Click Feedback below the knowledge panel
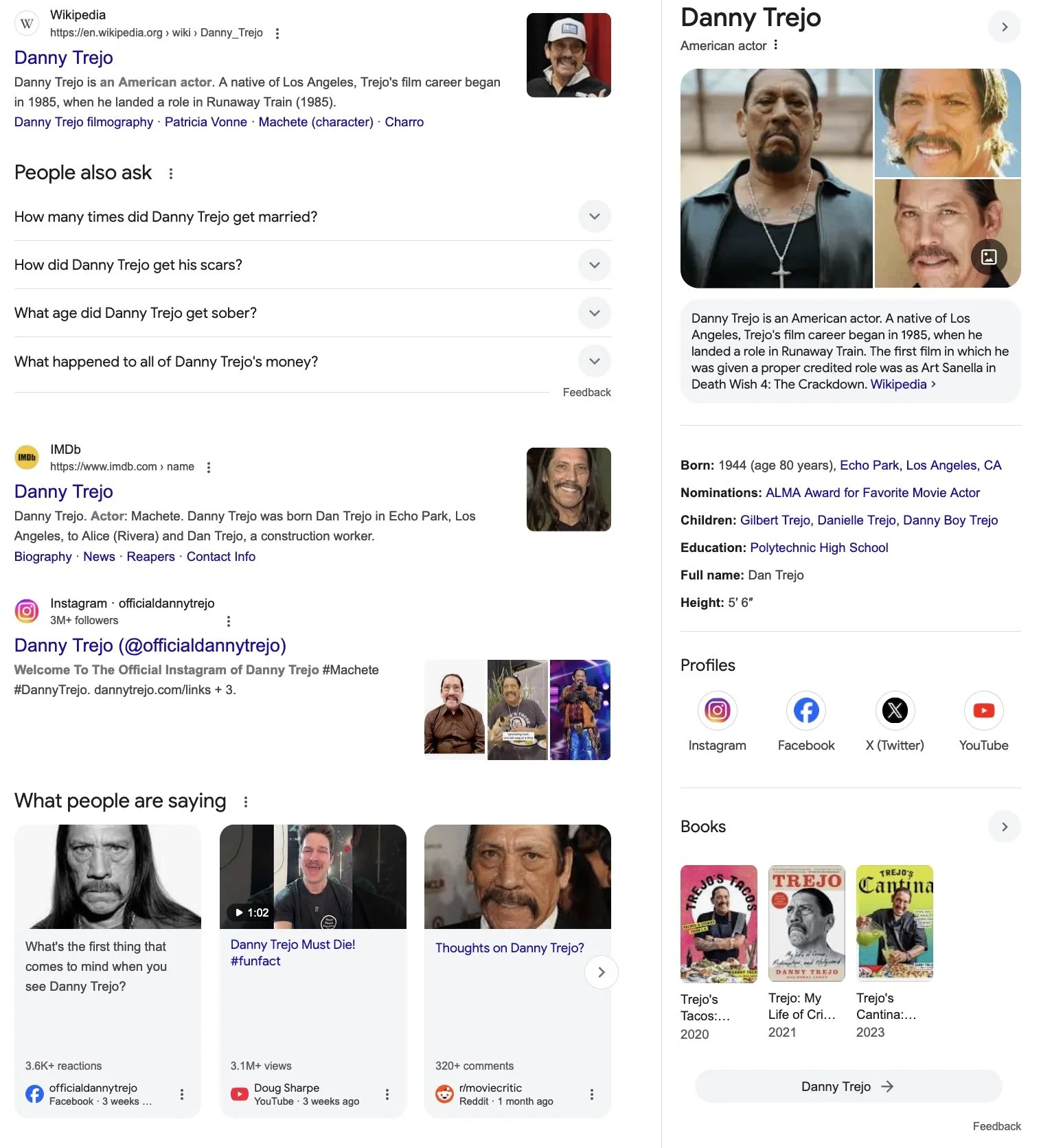 997,1126
